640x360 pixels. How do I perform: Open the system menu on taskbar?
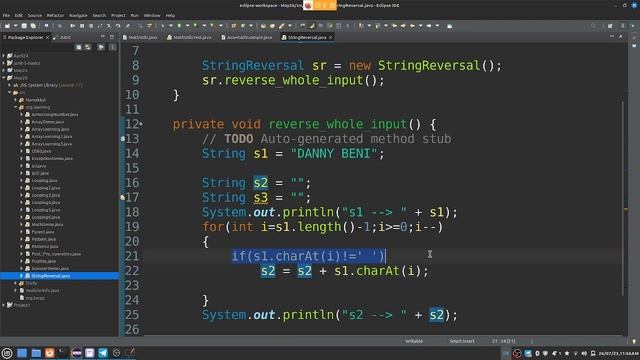coord(7,353)
